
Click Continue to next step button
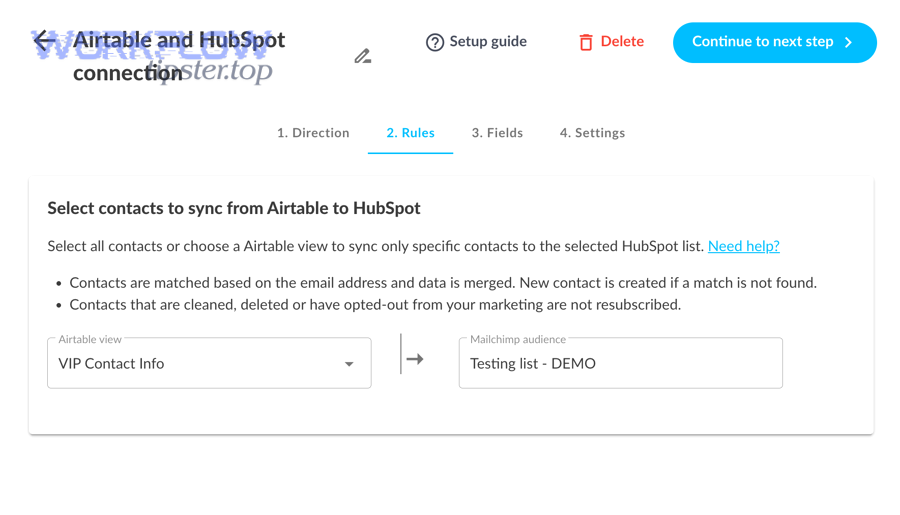(774, 42)
